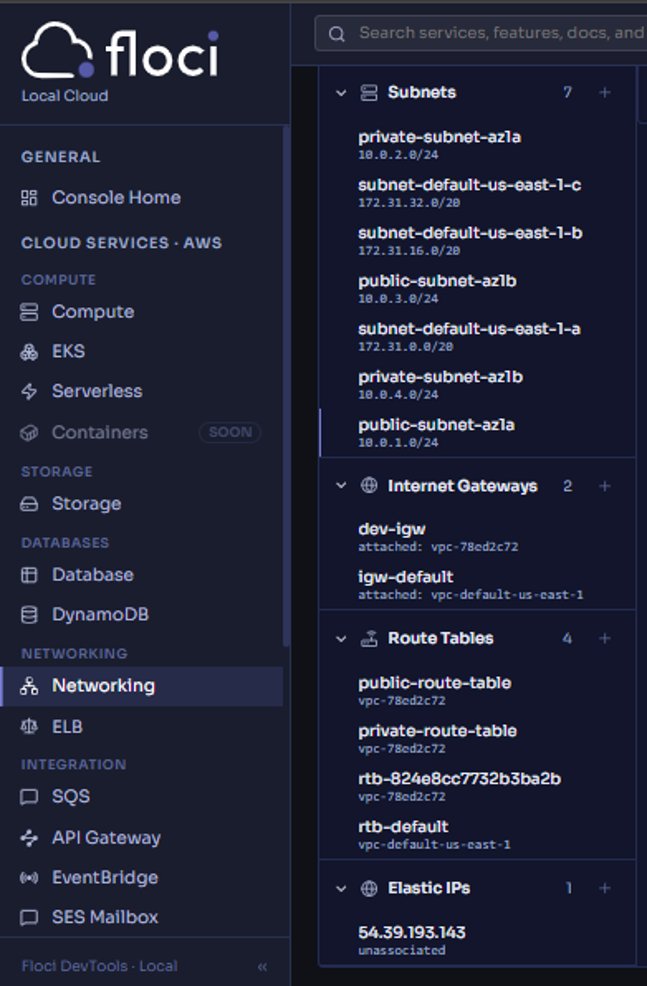
Task: Select subnet public-subnet-az1a
Action: 478,433
